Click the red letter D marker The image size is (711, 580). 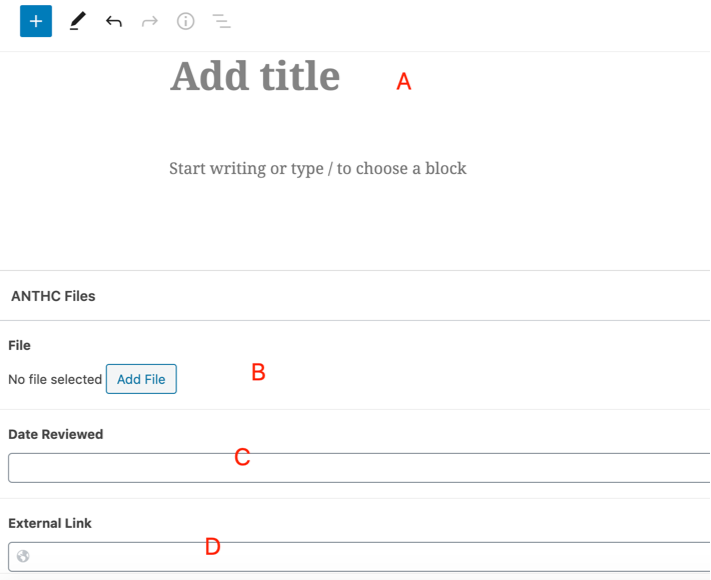coord(212,546)
